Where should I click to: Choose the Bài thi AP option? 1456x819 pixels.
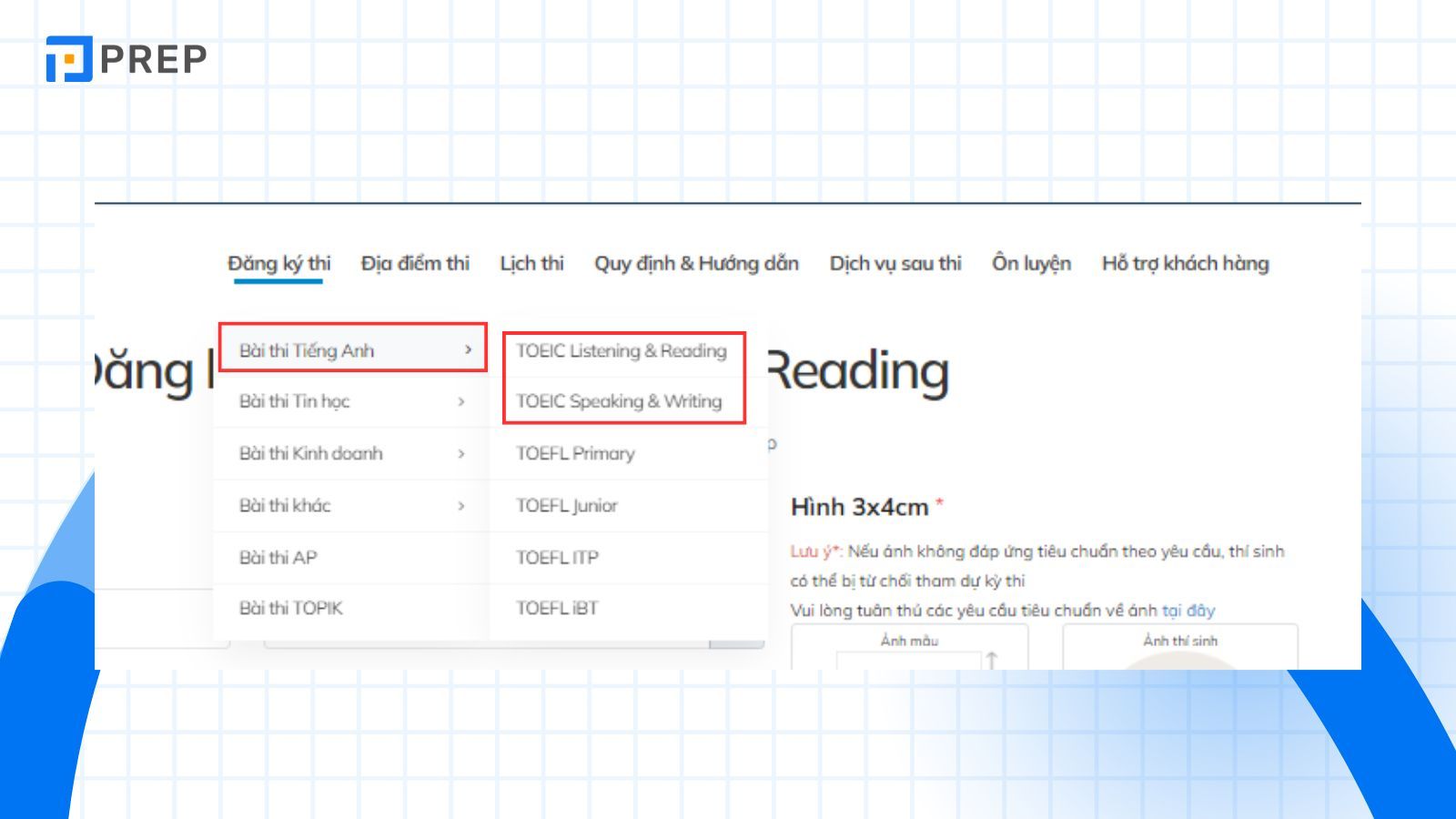tap(353, 557)
